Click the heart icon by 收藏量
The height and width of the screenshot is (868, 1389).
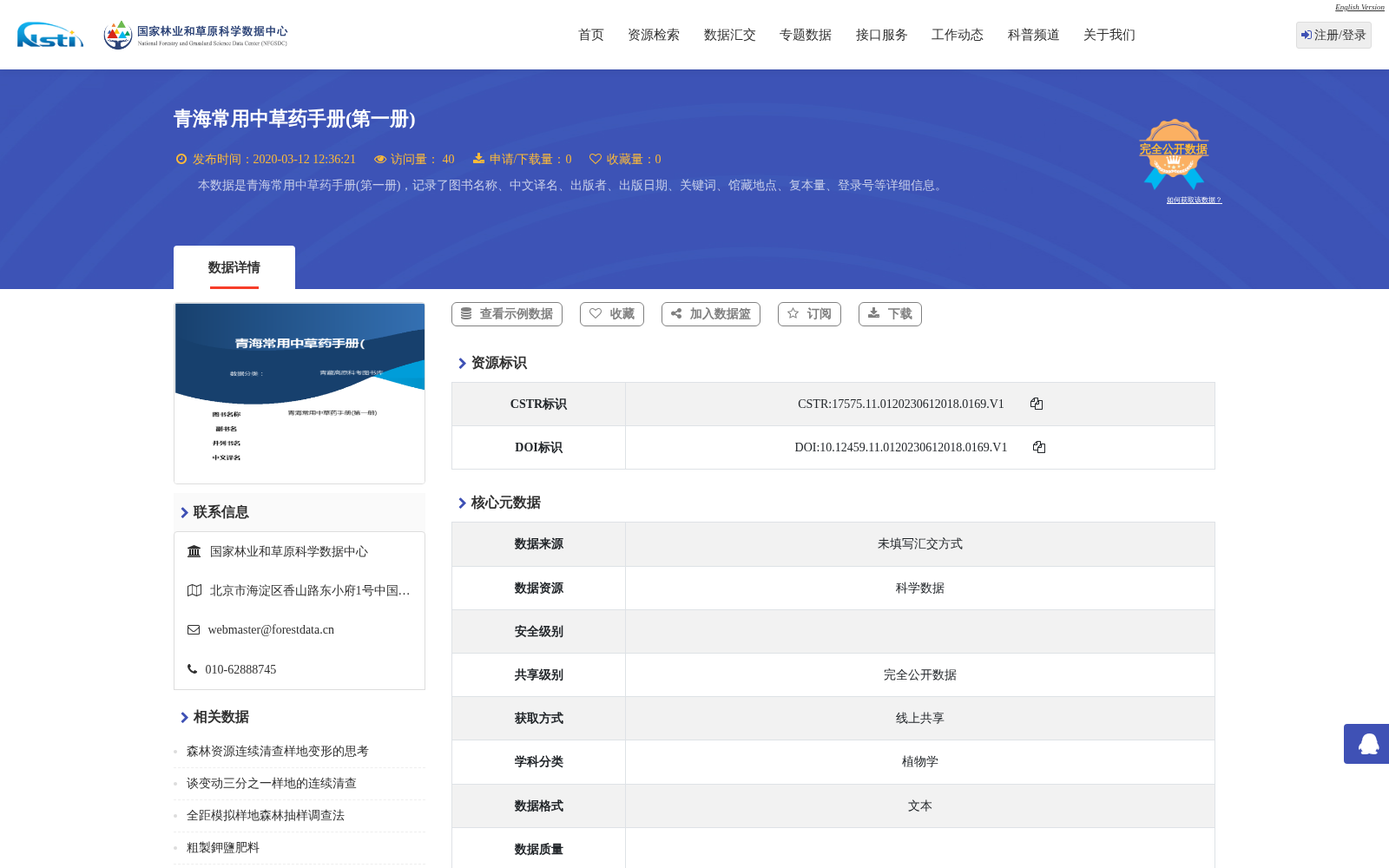(x=596, y=159)
